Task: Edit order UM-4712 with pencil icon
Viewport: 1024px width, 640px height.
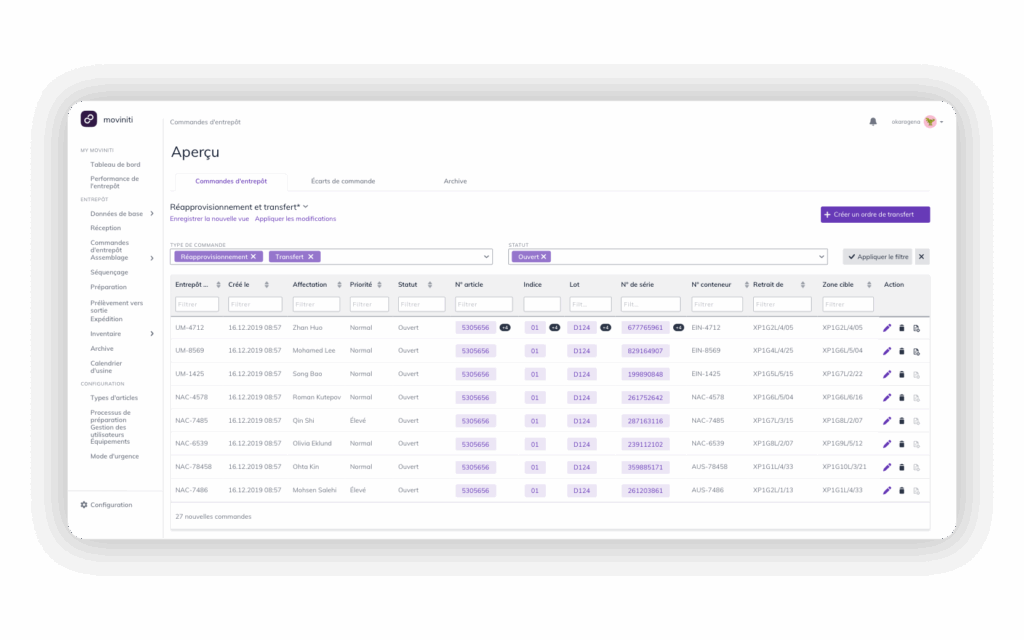Action: tap(887, 328)
